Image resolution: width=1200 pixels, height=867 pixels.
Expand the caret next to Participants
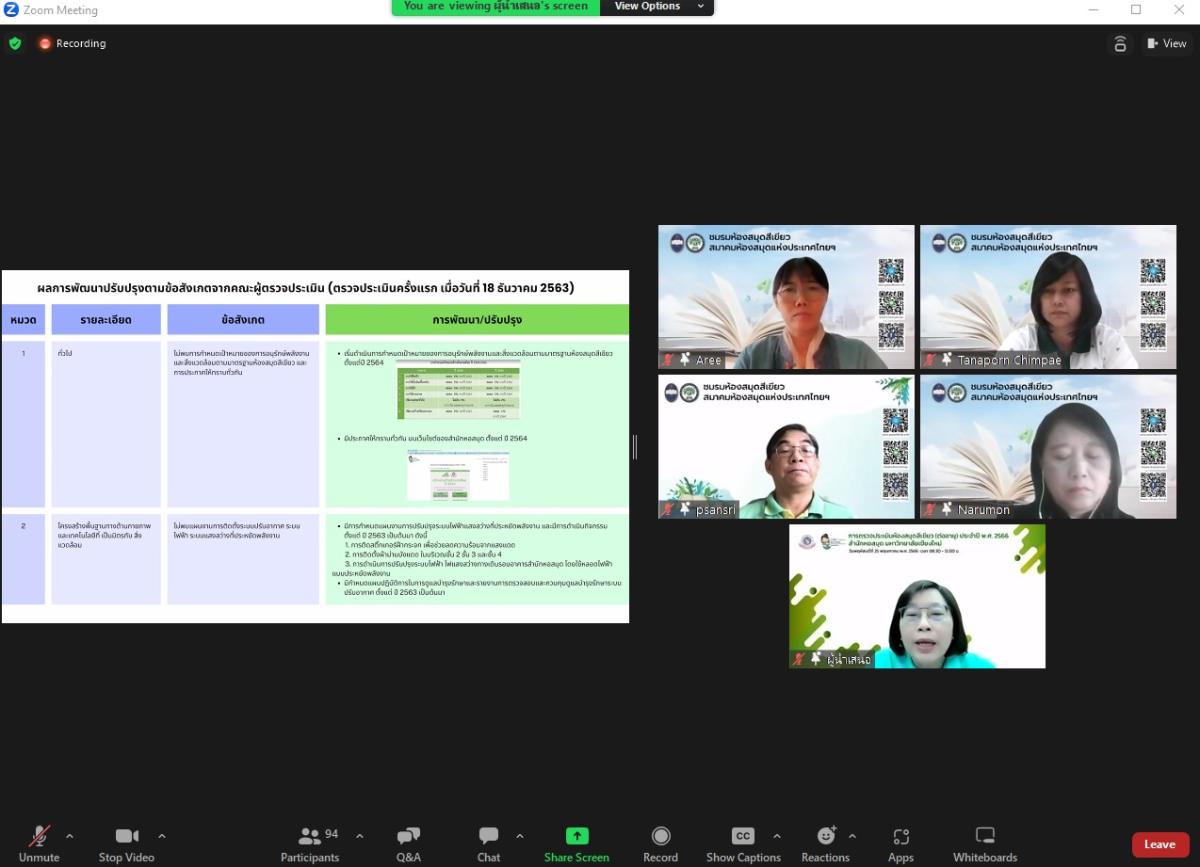point(360,836)
